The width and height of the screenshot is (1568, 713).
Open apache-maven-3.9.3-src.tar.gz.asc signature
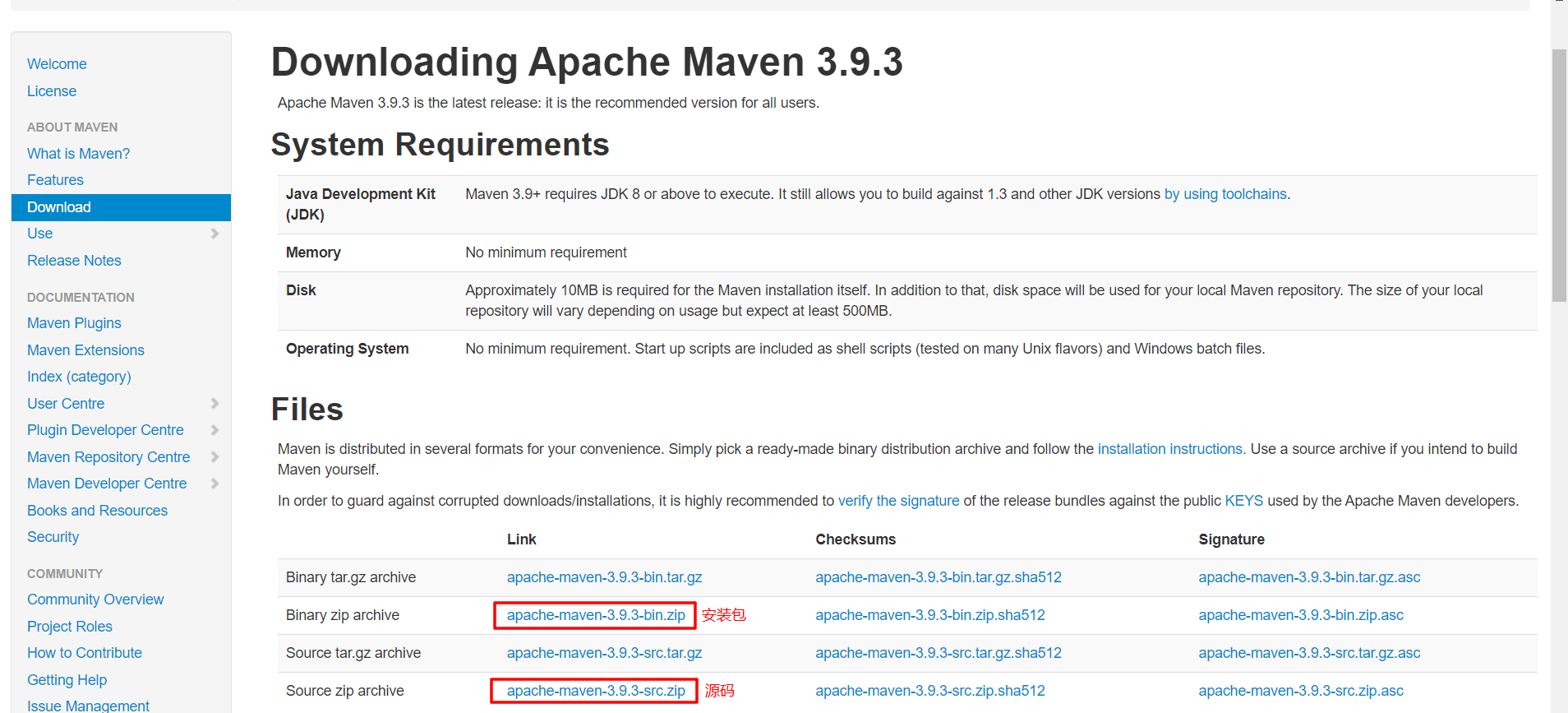(1309, 653)
